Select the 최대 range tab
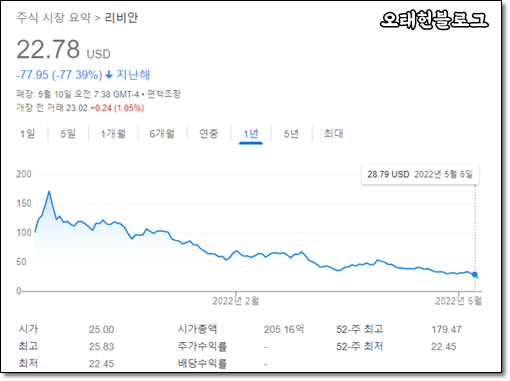This screenshot has height=381, width=510. 333,134
